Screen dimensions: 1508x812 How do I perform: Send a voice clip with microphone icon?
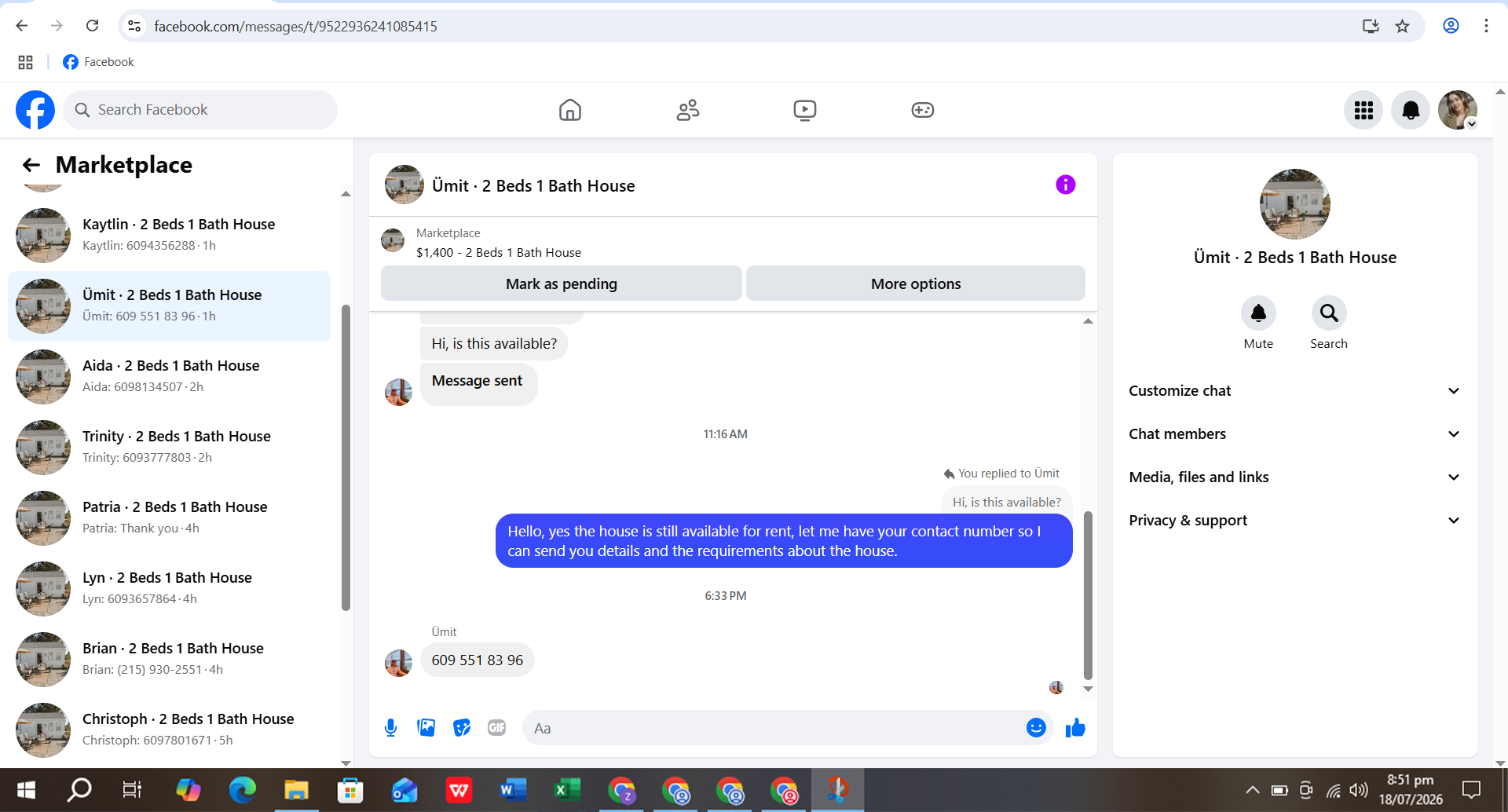pos(390,728)
